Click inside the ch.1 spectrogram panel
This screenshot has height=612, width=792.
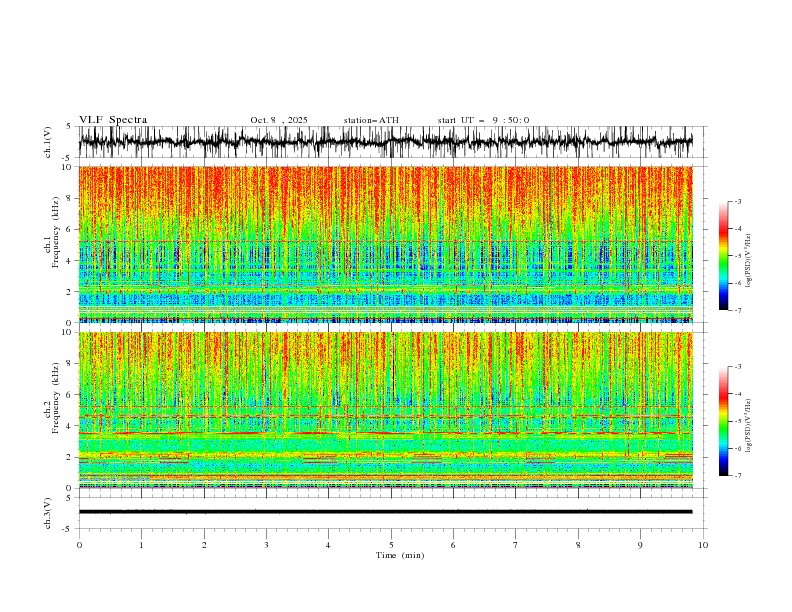click(385, 244)
